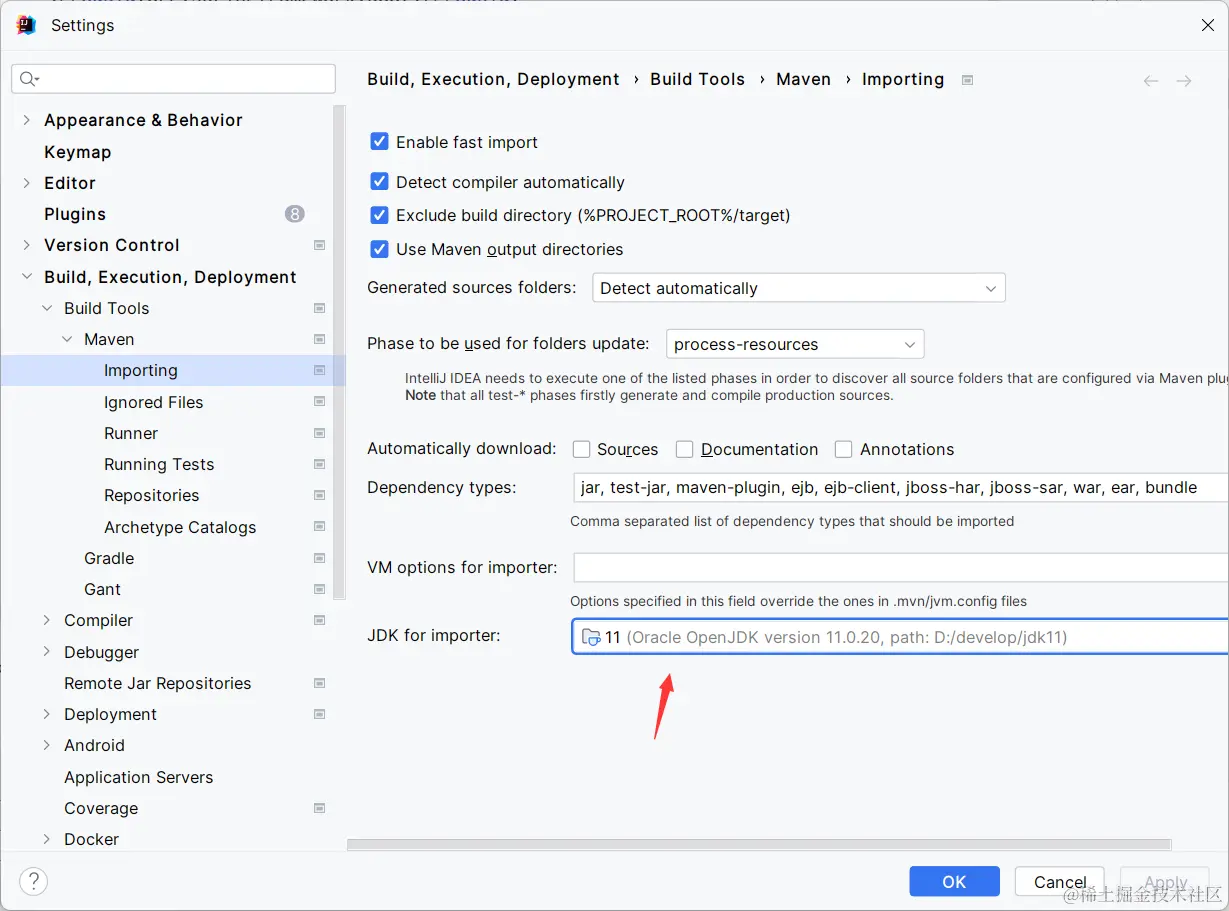Select Ignored Files under Maven
Screen dimensions: 1229x911
[153, 402]
